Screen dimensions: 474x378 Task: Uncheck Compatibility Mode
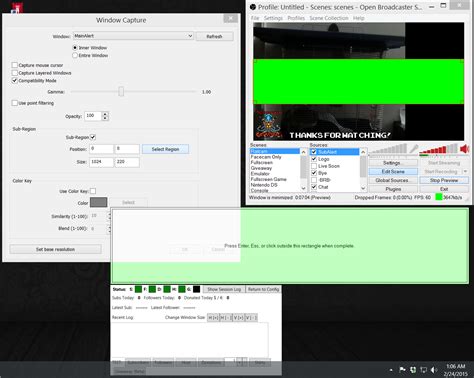pyautogui.click(x=15, y=80)
